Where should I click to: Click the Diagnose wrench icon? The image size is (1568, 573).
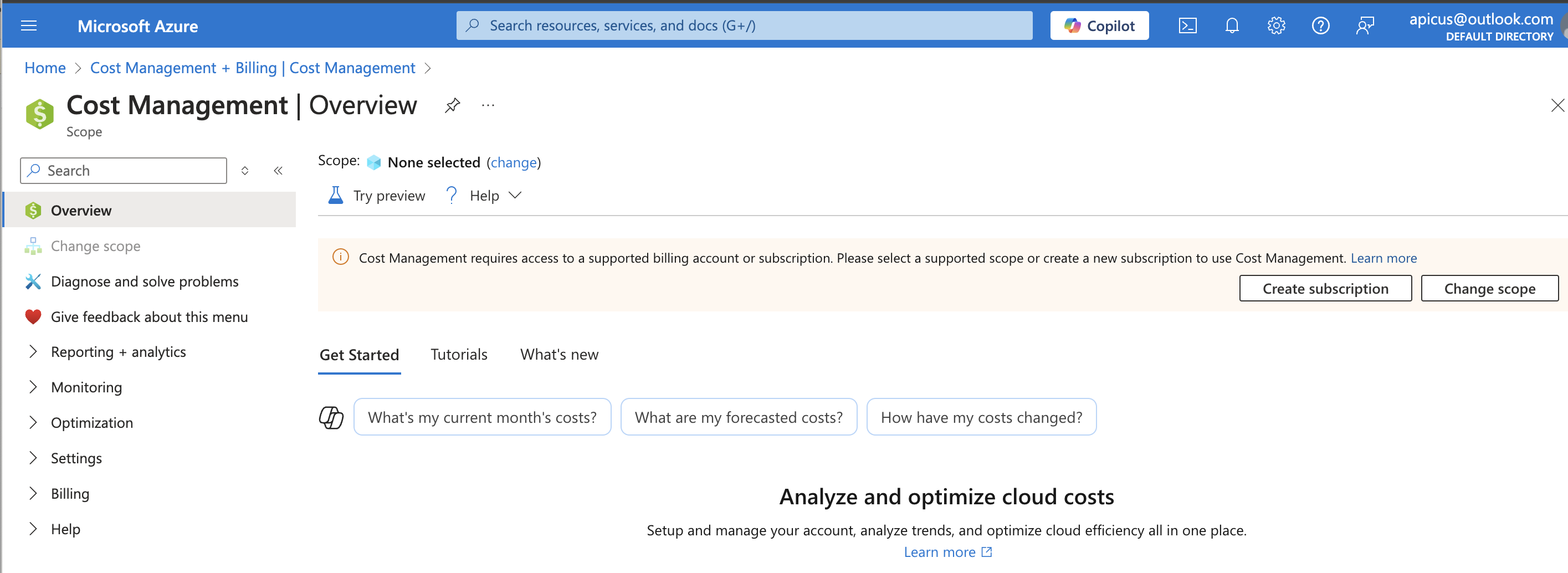coord(33,282)
